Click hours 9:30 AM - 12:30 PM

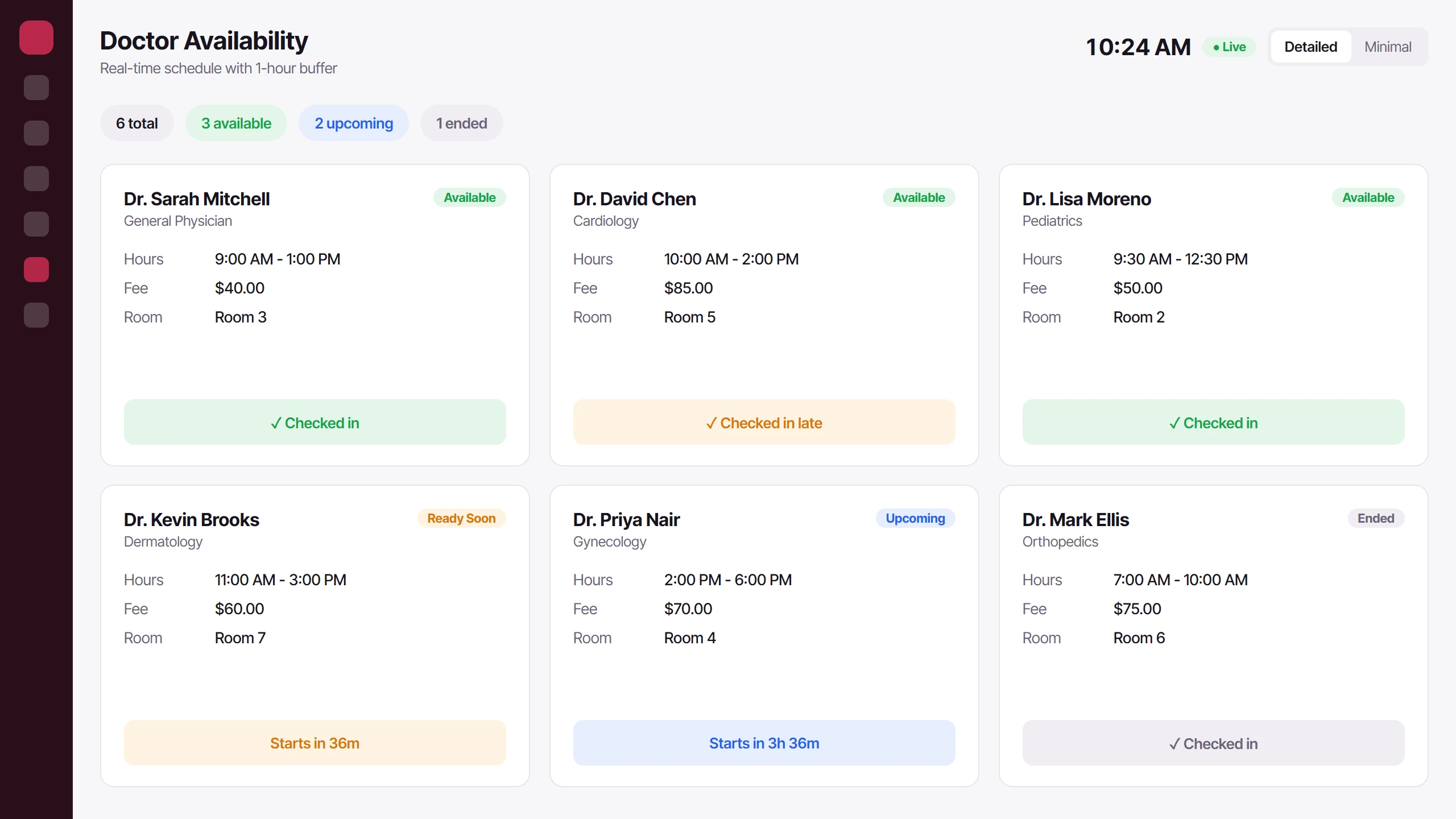click(1181, 259)
